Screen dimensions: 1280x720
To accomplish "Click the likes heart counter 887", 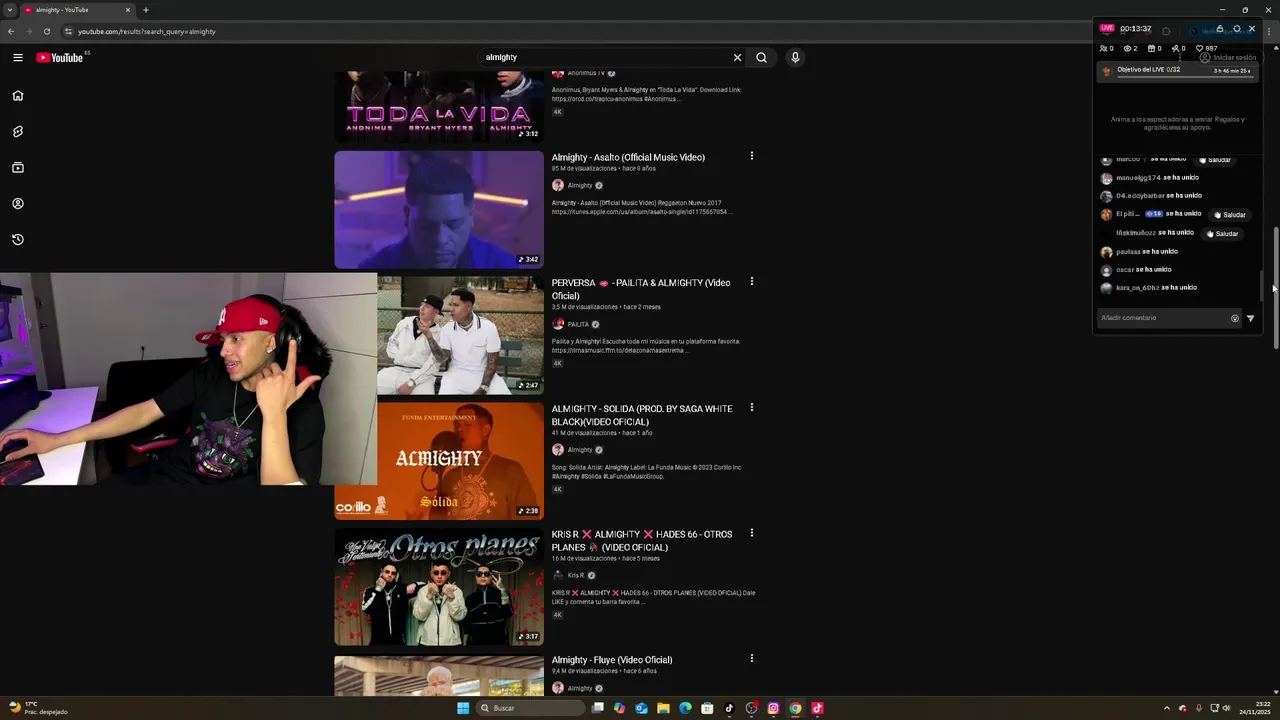I will 1207,48.
